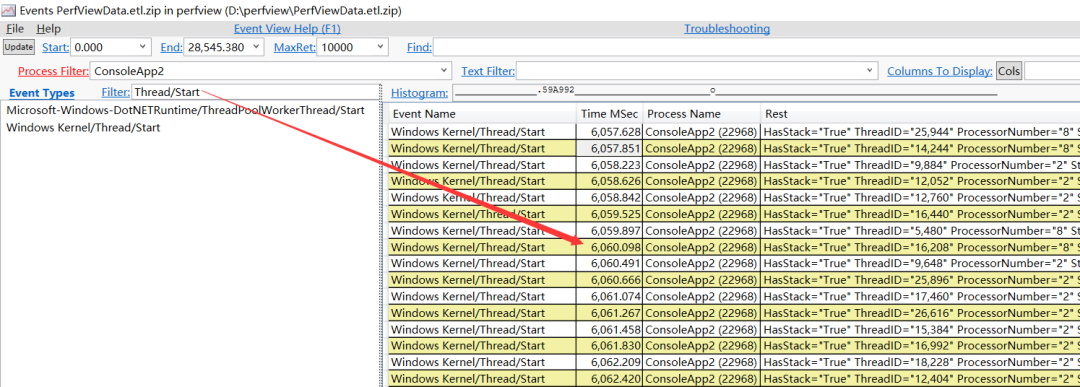Open the Help menu
The image size is (1080, 387).
[48, 29]
